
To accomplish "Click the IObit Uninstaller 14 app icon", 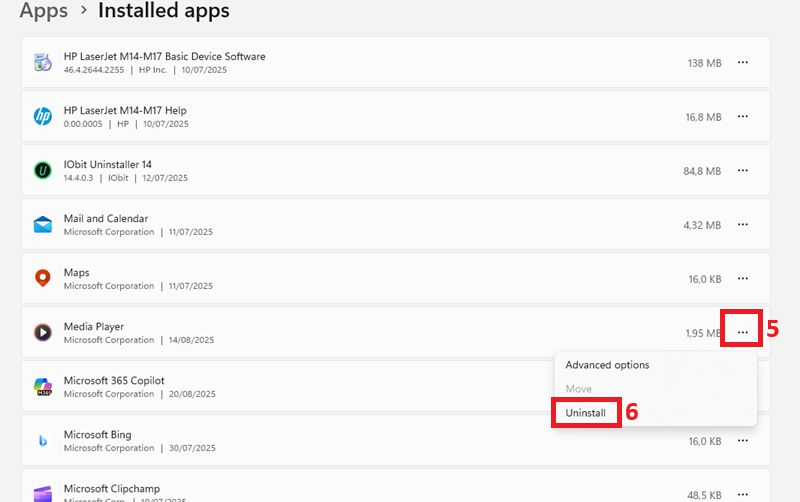I will [43, 170].
